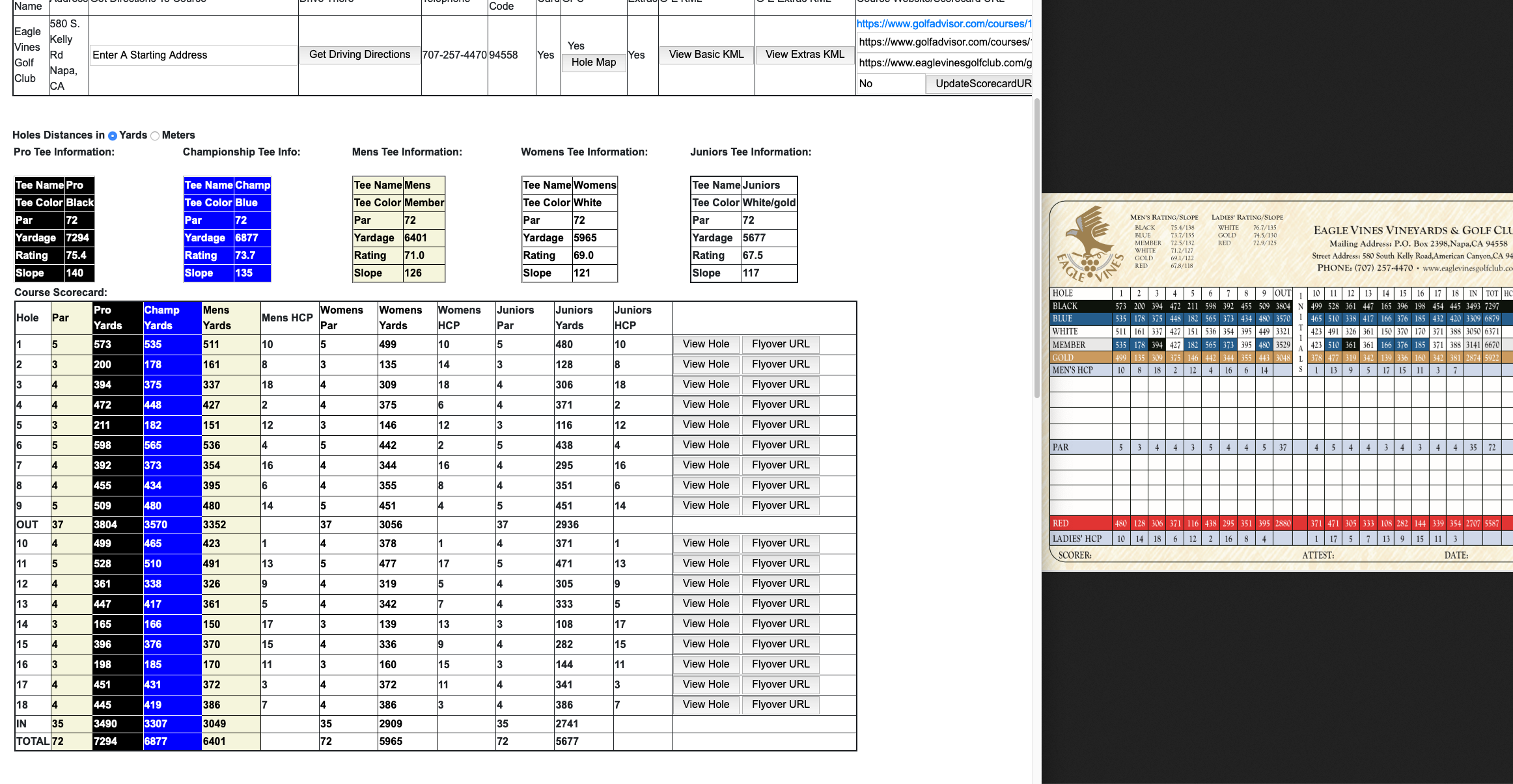
Task: Click View Basic KML button
Action: (x=706, y=55)
